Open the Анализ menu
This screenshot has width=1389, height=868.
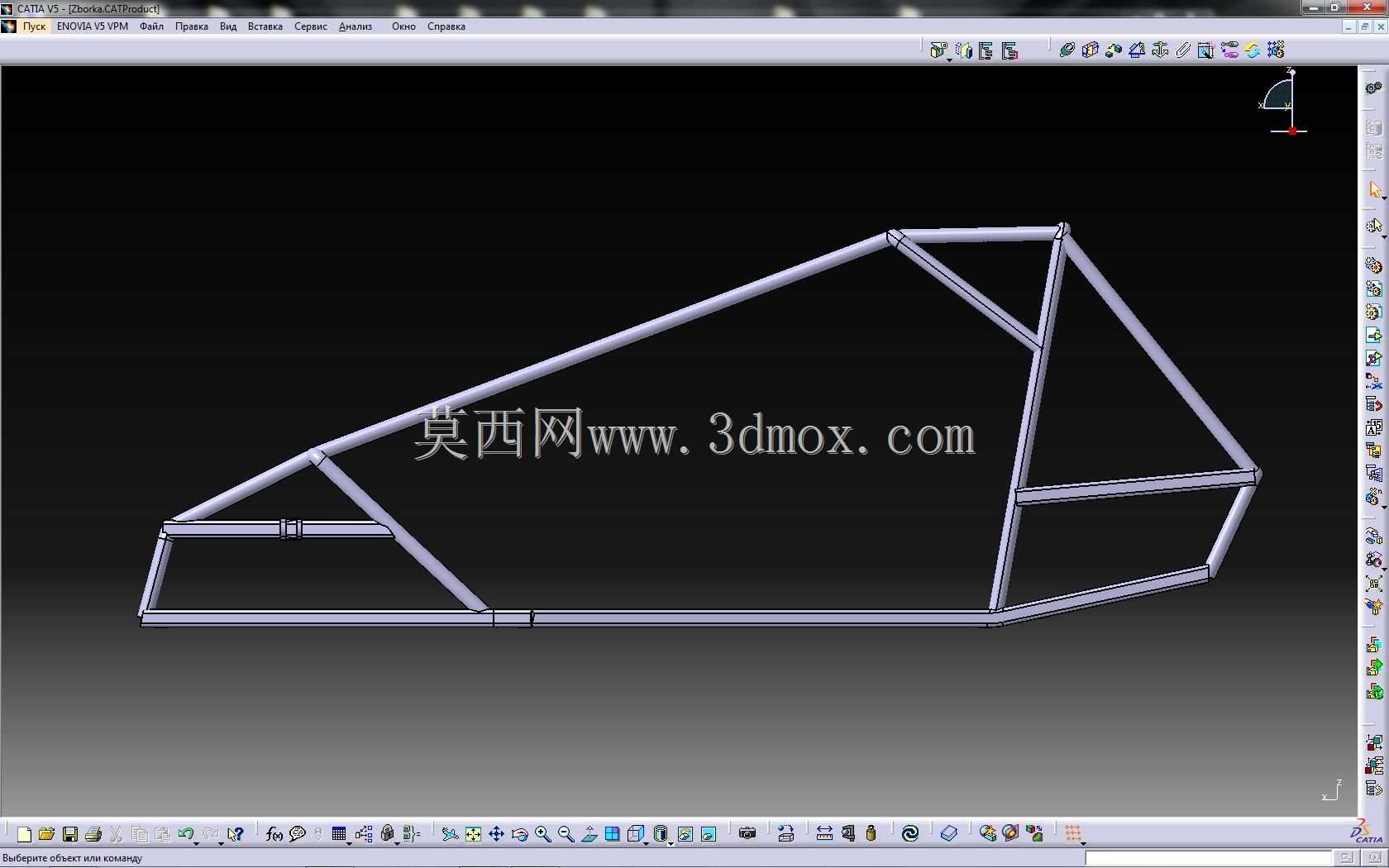pyautogui.click(x=356, y=26)
